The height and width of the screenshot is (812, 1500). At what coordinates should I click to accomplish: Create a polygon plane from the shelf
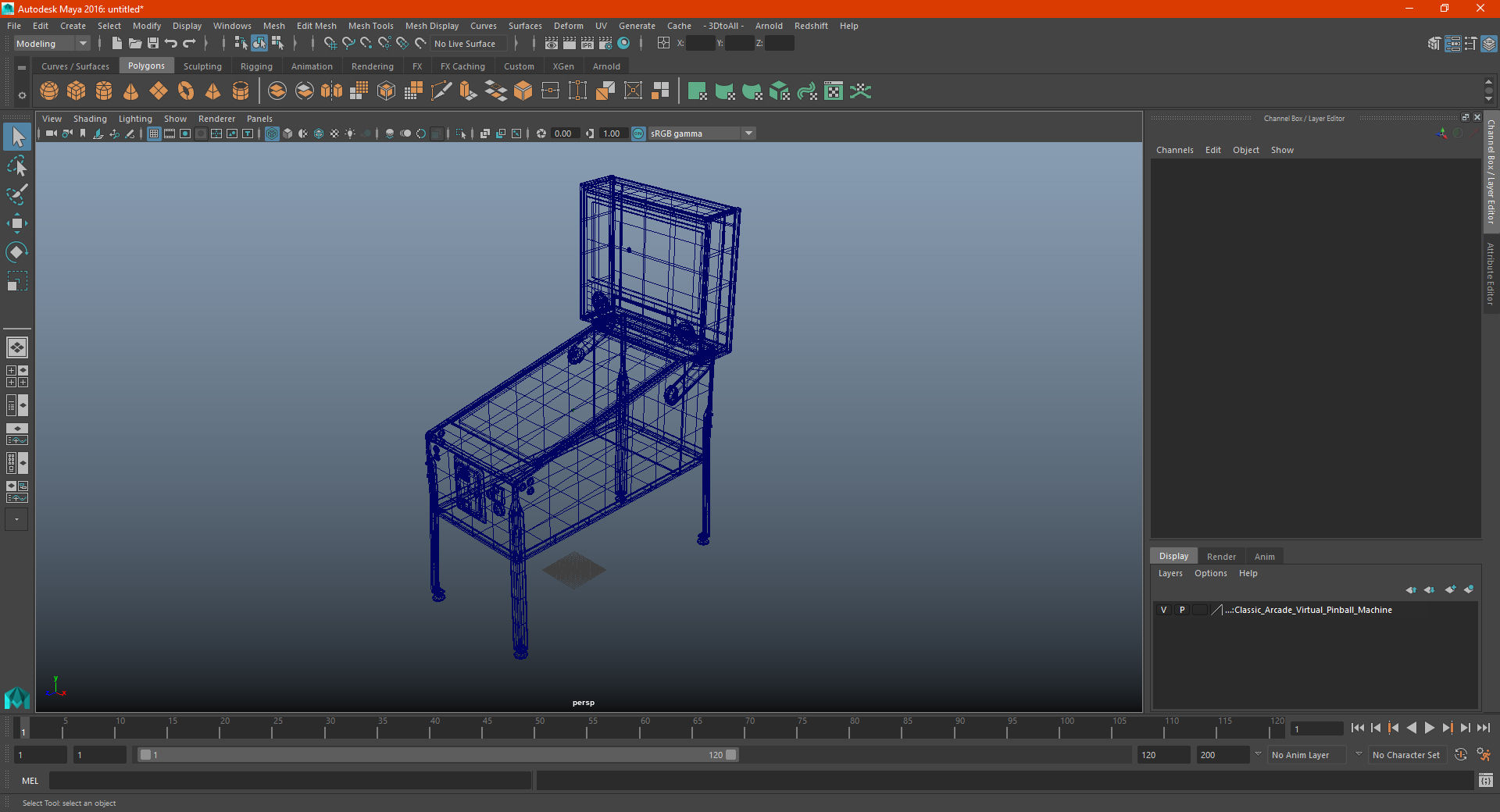coord(159,91)
